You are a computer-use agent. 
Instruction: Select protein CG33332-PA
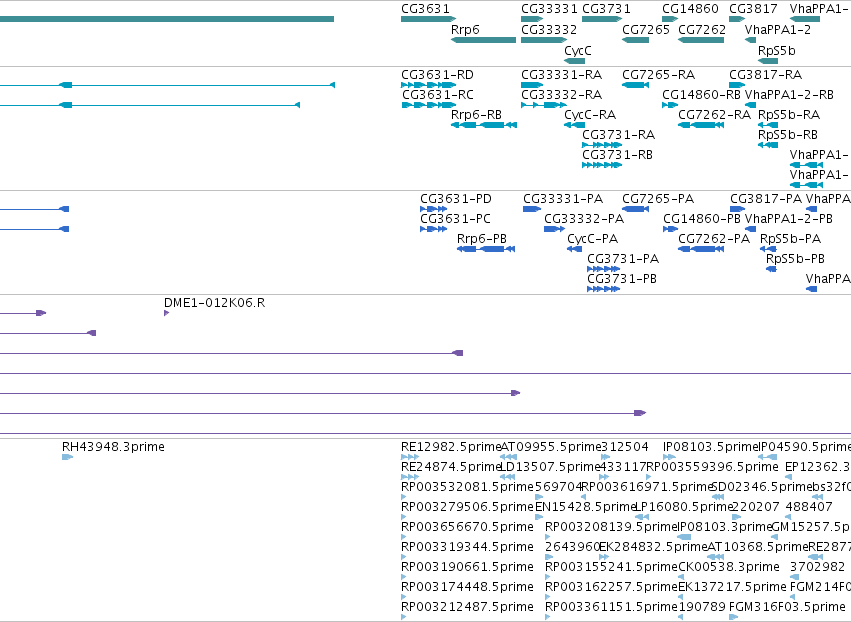click(585, 219)
